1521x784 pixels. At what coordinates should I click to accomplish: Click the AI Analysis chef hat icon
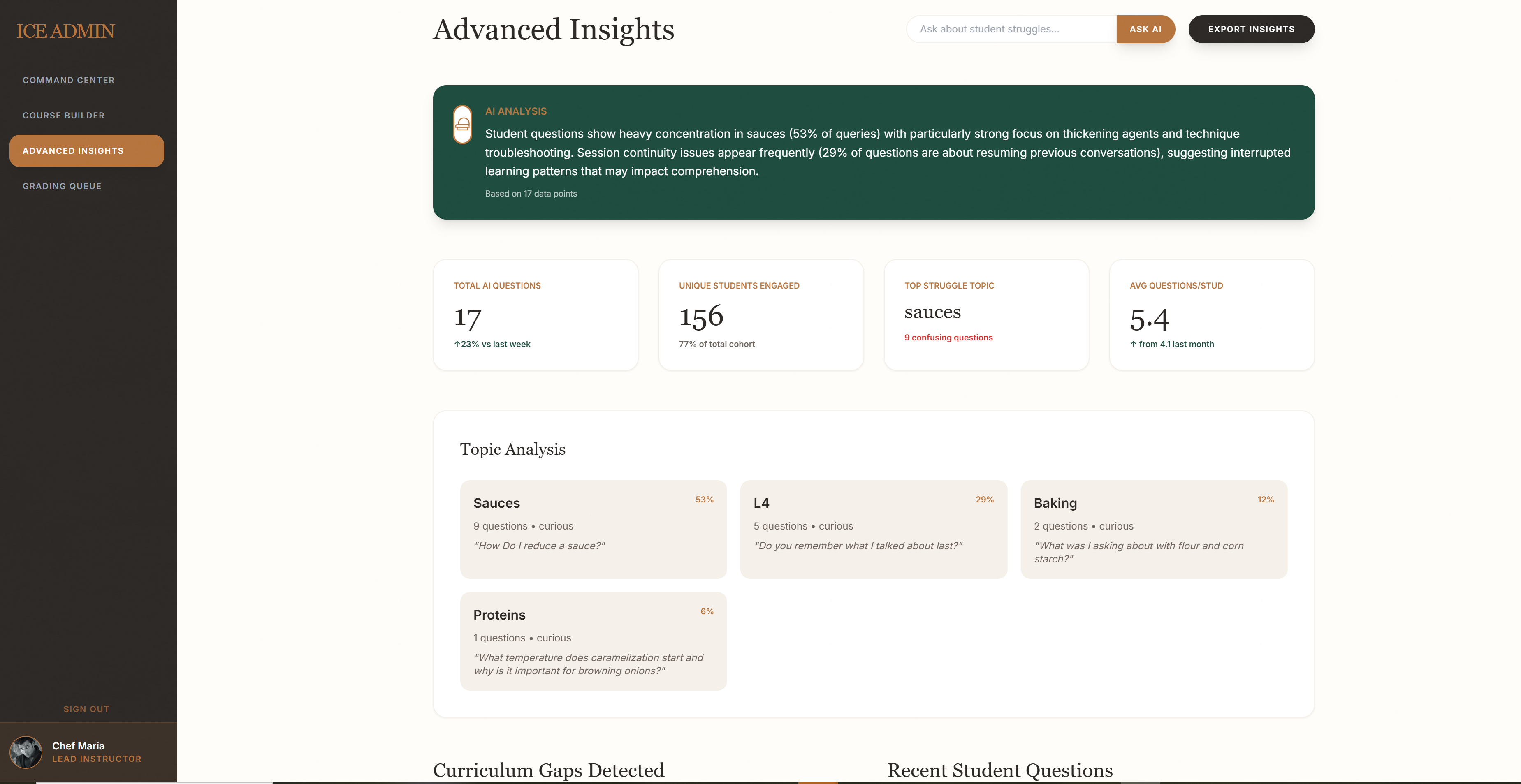(462, 125)
